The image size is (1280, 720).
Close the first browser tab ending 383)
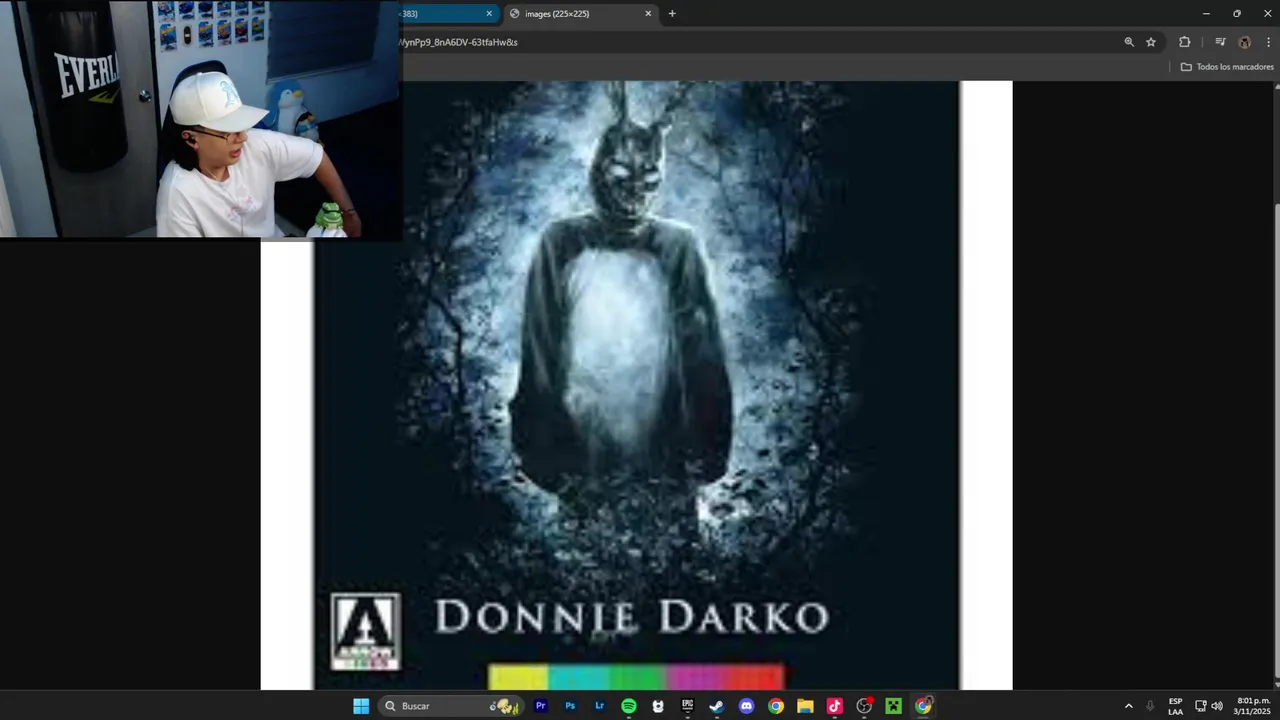tap(489, 14)
